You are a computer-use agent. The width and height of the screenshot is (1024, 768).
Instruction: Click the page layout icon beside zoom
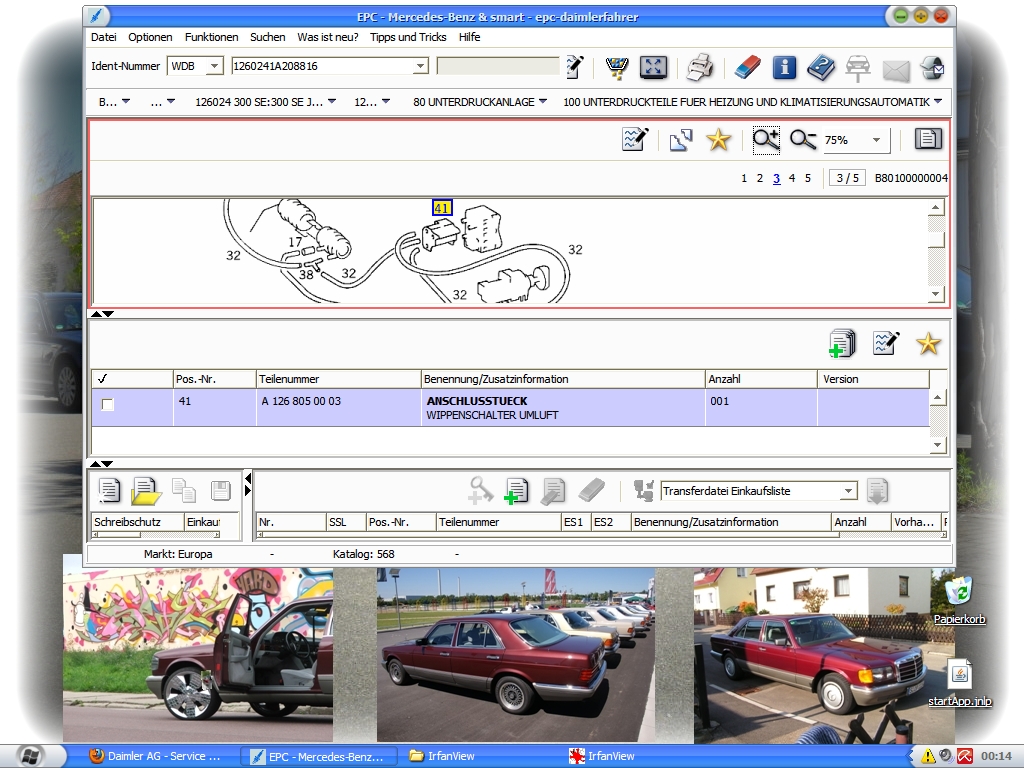pyautogui.click(x=928, y=138)
